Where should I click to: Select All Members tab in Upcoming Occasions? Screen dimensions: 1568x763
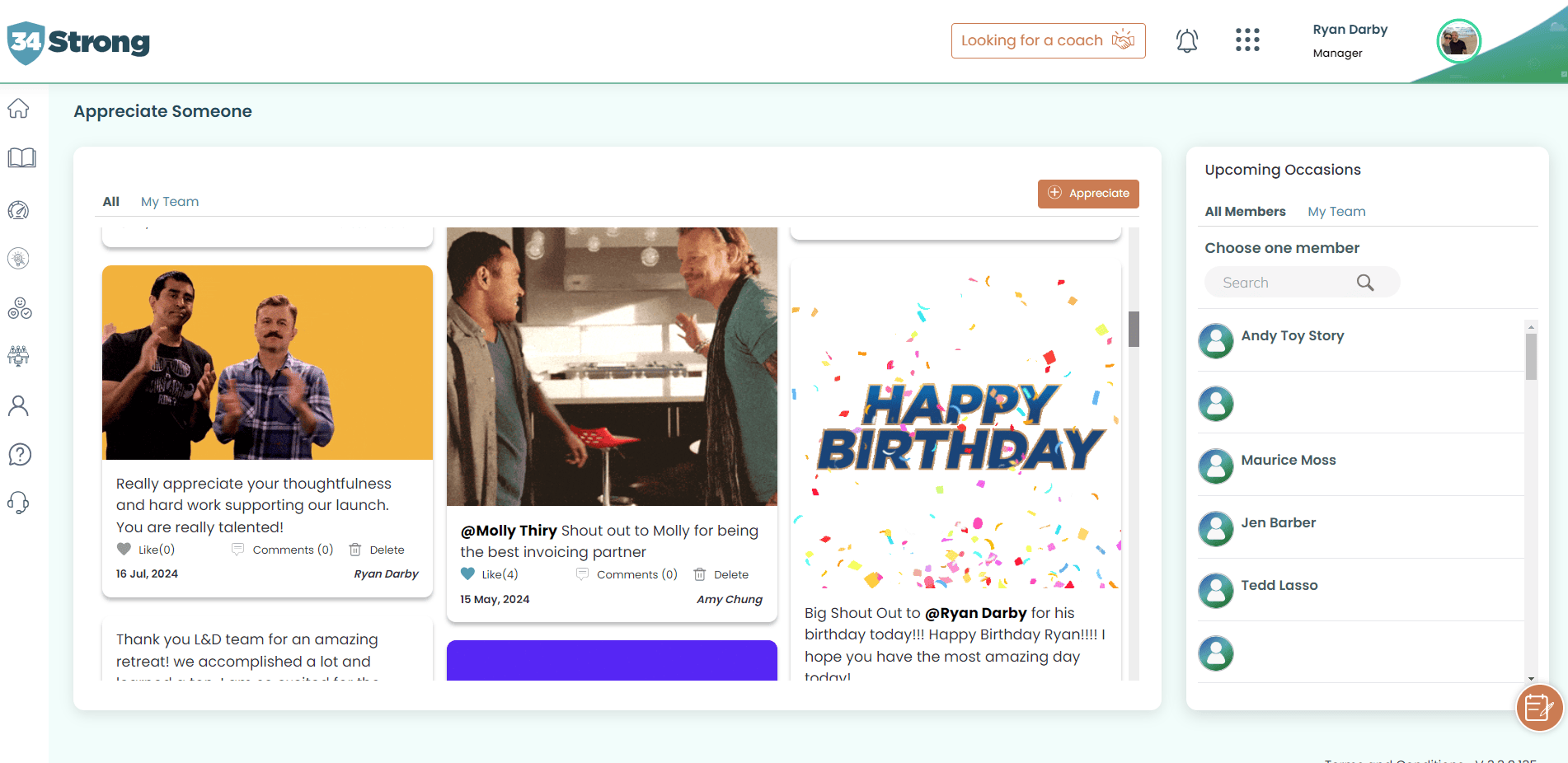coord(1245,212)
